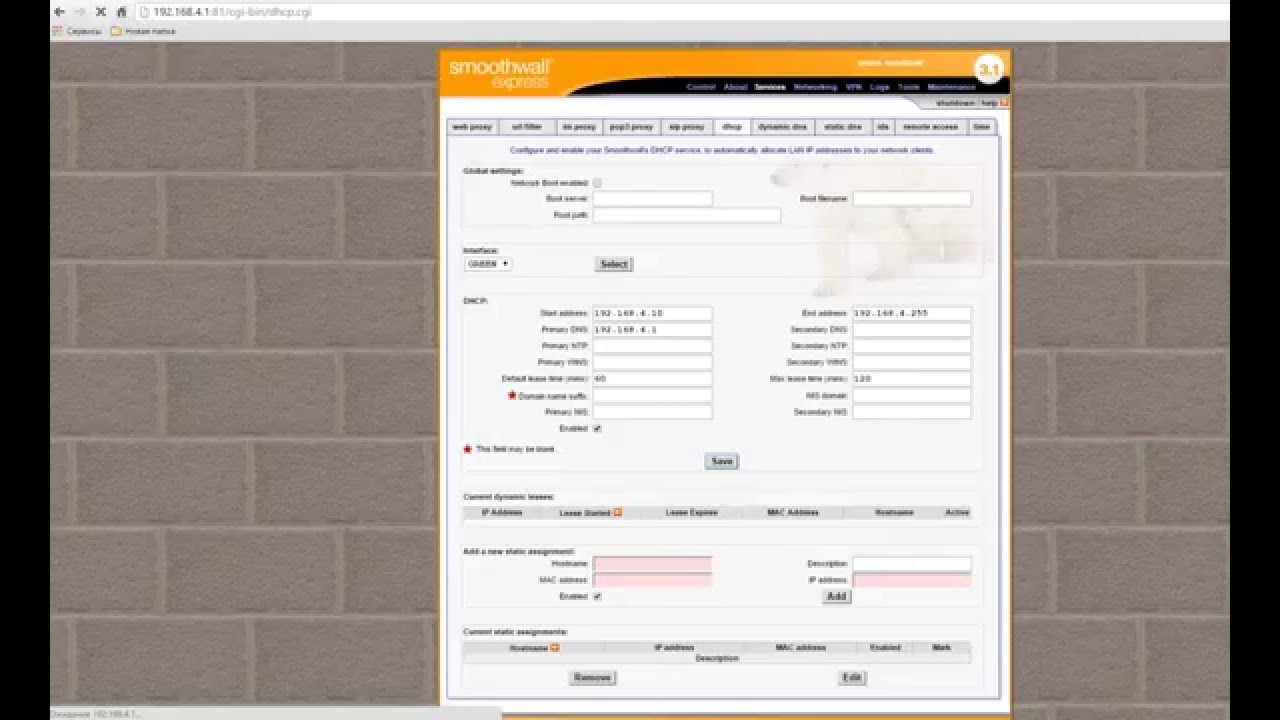This screenshot has height=720, width=1280.
Task: Click the Primary NTP field
Action: [x=653, y=346]
